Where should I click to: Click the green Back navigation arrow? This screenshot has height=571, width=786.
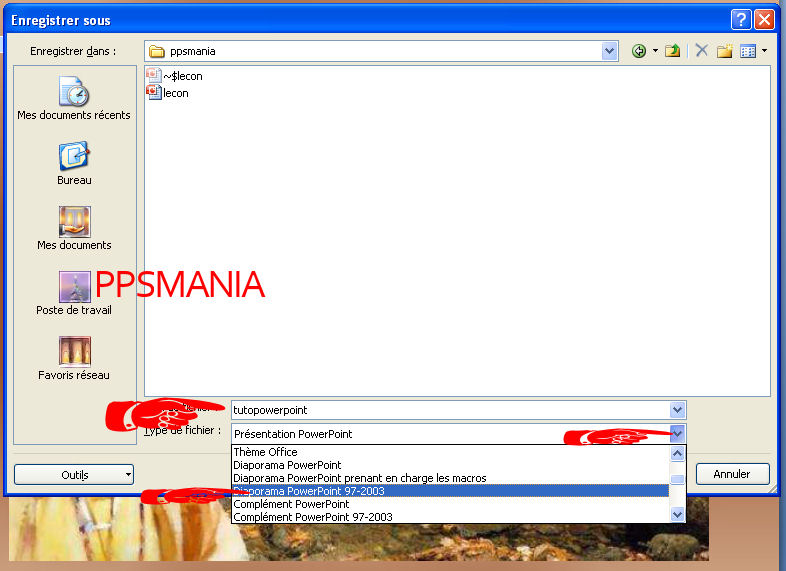[639, 51]
